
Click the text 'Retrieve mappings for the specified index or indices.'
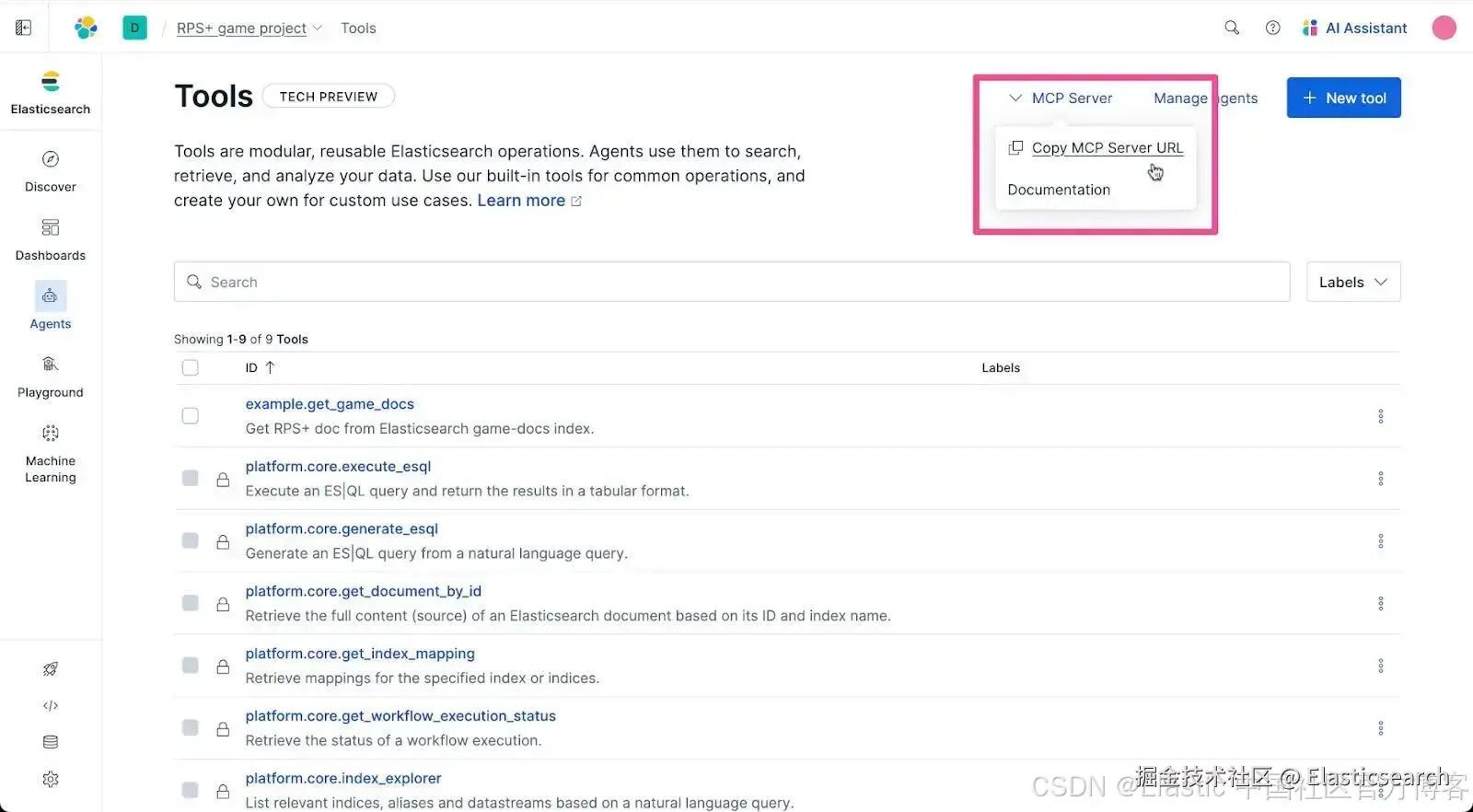tap(423, 678)
